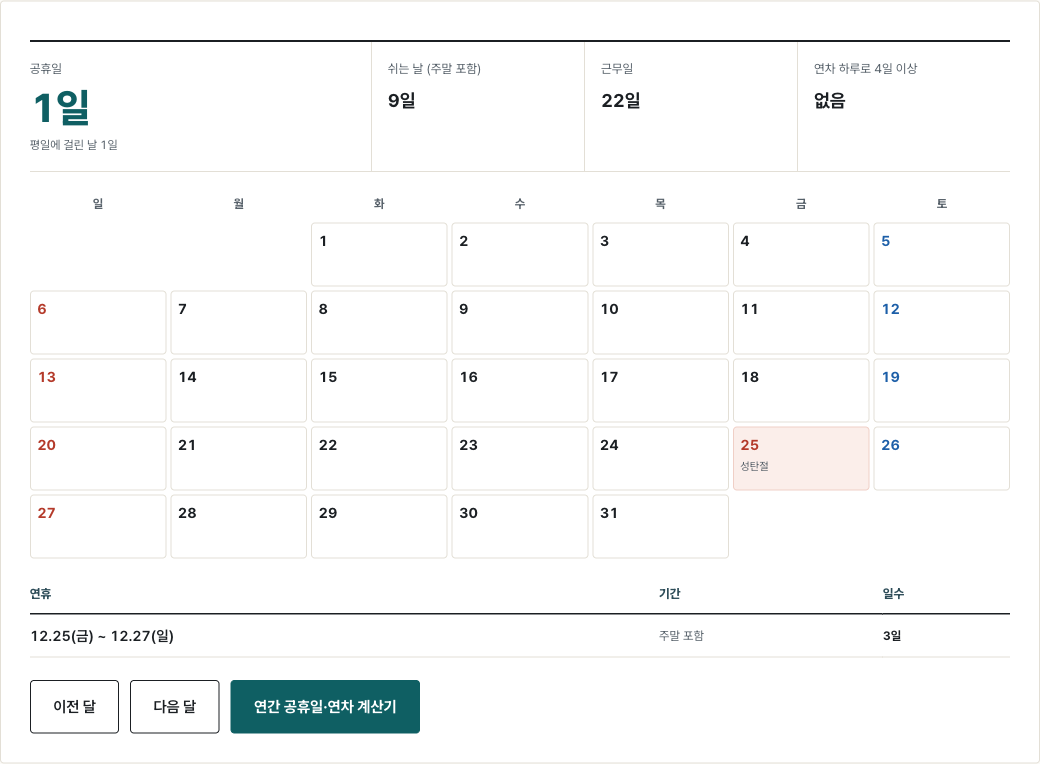The height and width of the screenshot is (764, 1040).
Task: Click the large 1일 holiday count
Action: [61, 107]
